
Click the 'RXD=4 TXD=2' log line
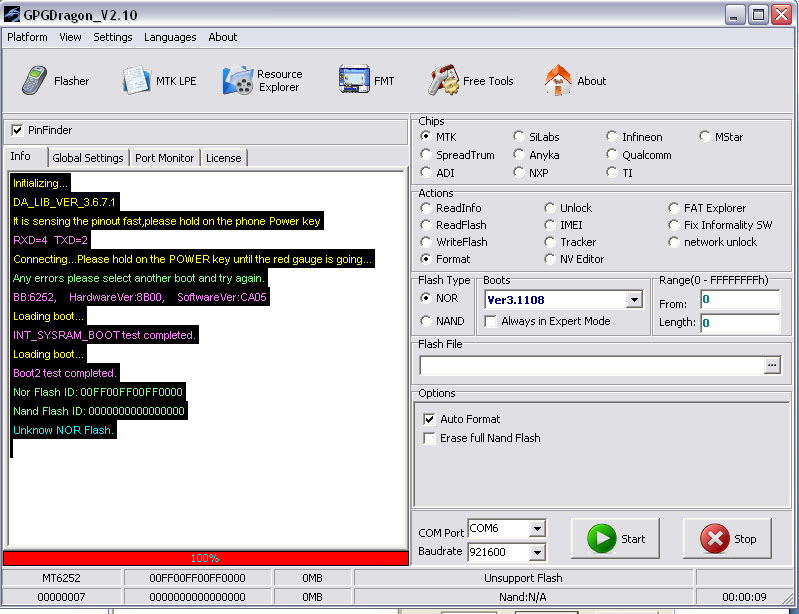click(50, 240)
